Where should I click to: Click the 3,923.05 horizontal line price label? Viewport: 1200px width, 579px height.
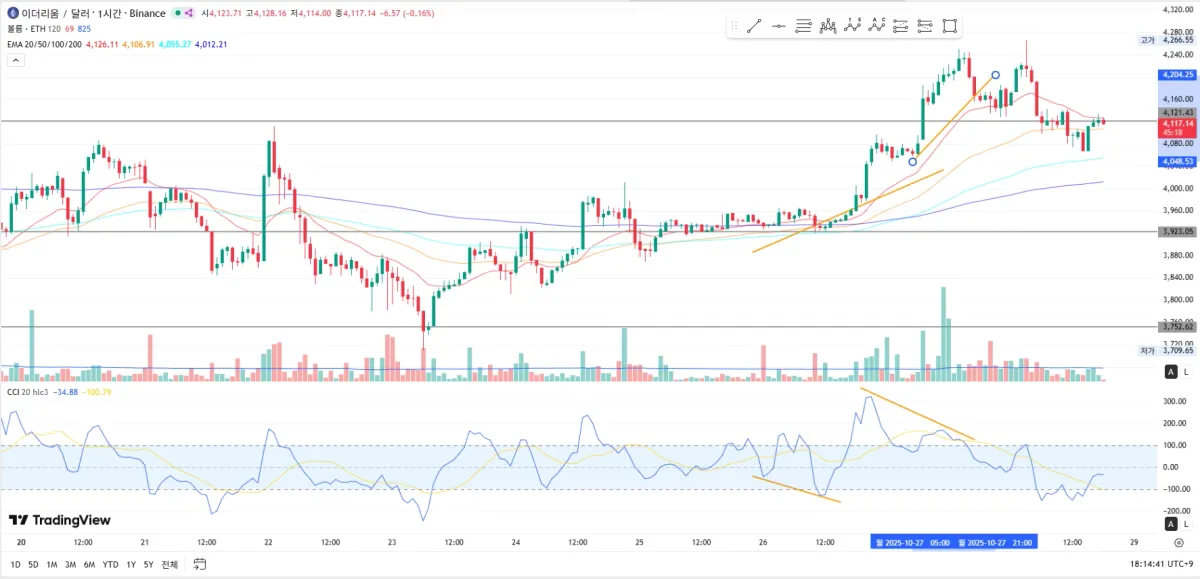(x=1177, y=231)
